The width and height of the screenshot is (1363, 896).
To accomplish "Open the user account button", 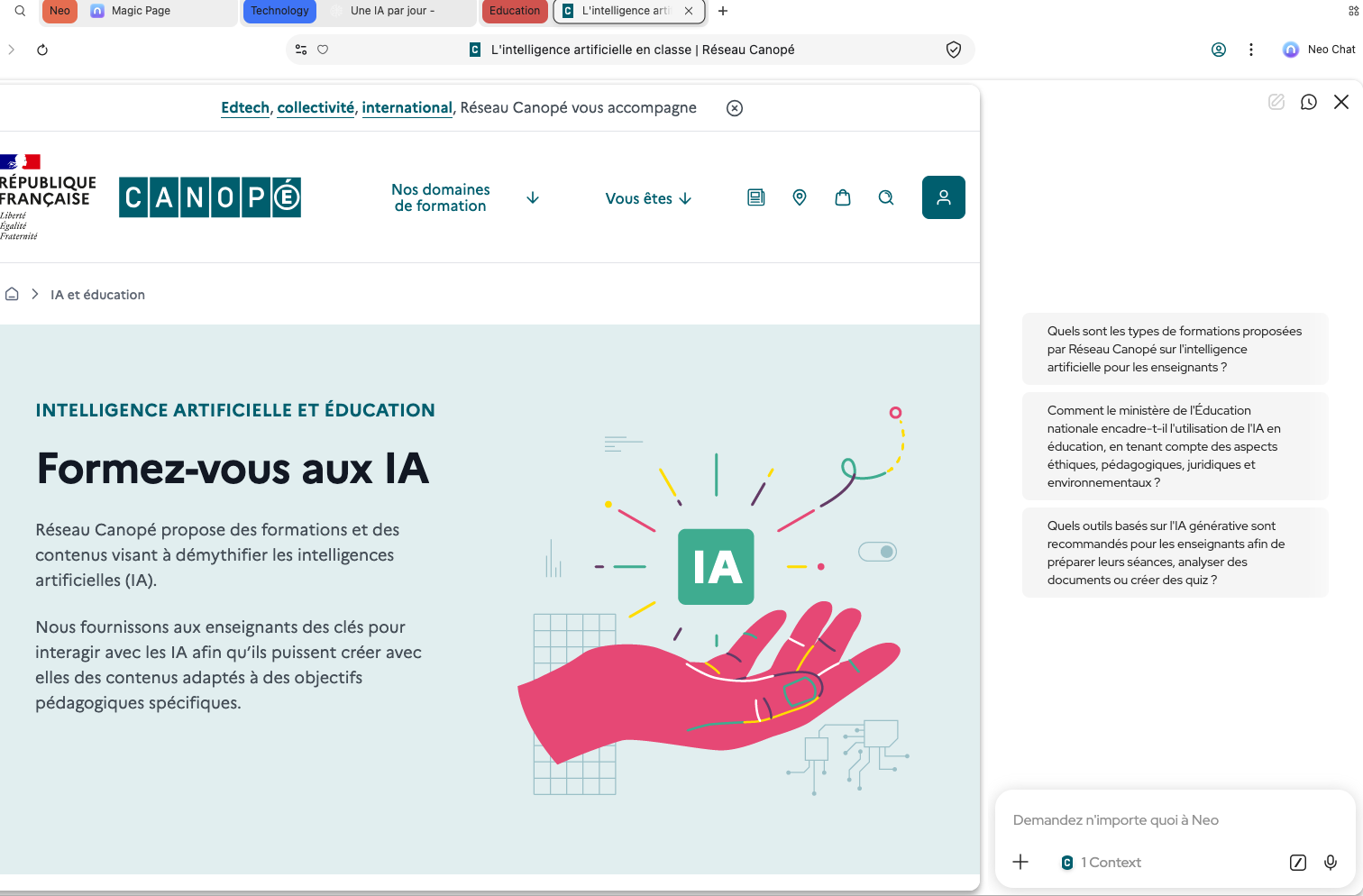I will [x=943, y=197].
